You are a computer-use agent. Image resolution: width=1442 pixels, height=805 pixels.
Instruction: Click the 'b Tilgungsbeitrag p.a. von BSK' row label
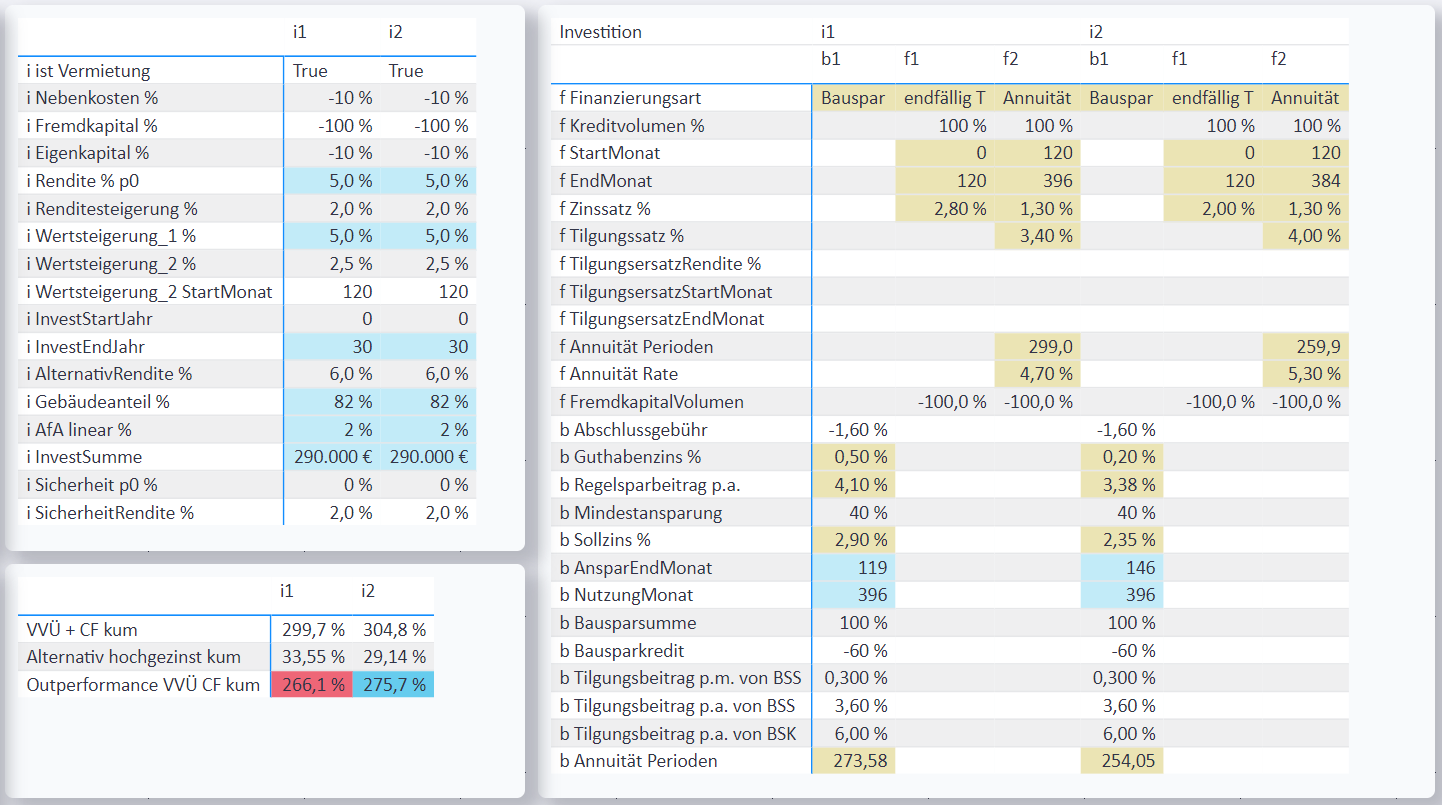[678, 733]
